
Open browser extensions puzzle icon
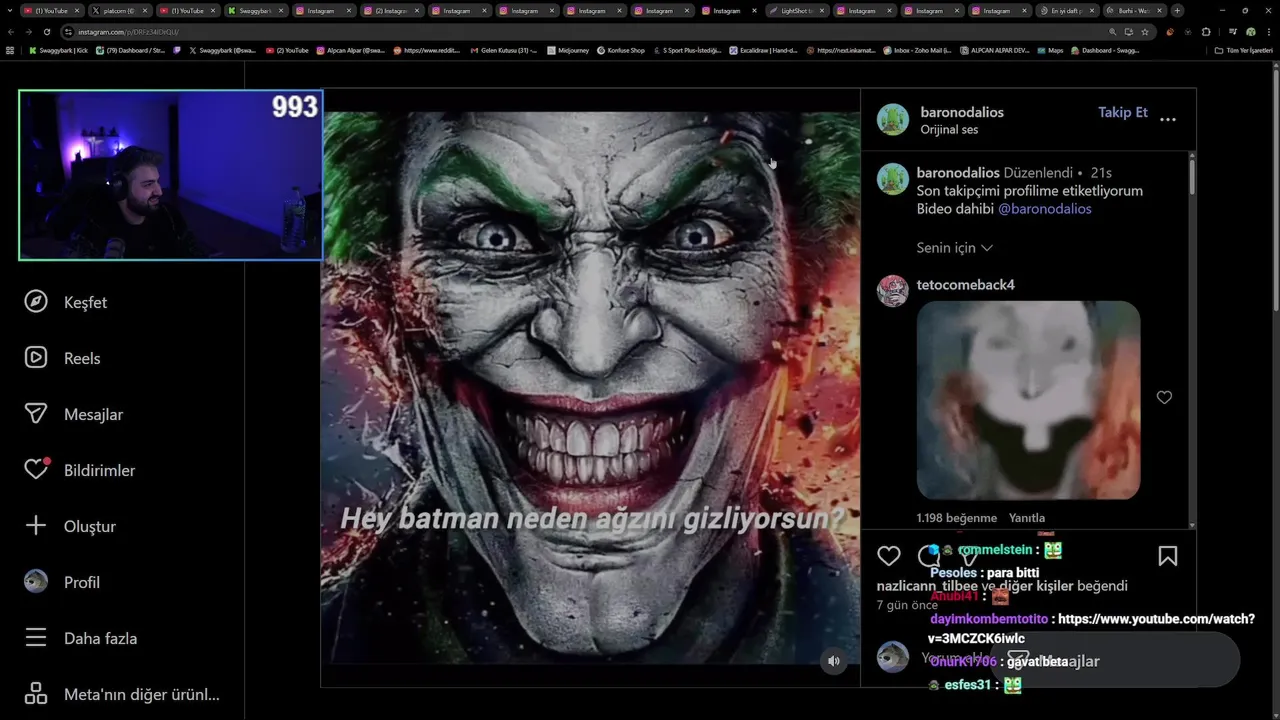pyautogui.click(x=1206, y=32)
